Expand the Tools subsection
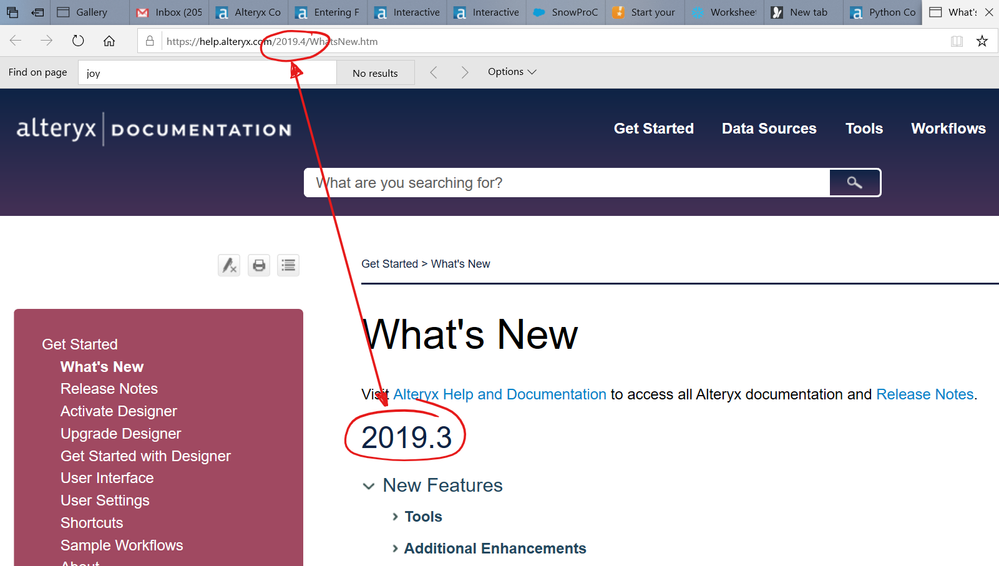Viewport: 999px width, 566px height. [x=395, y=516]
